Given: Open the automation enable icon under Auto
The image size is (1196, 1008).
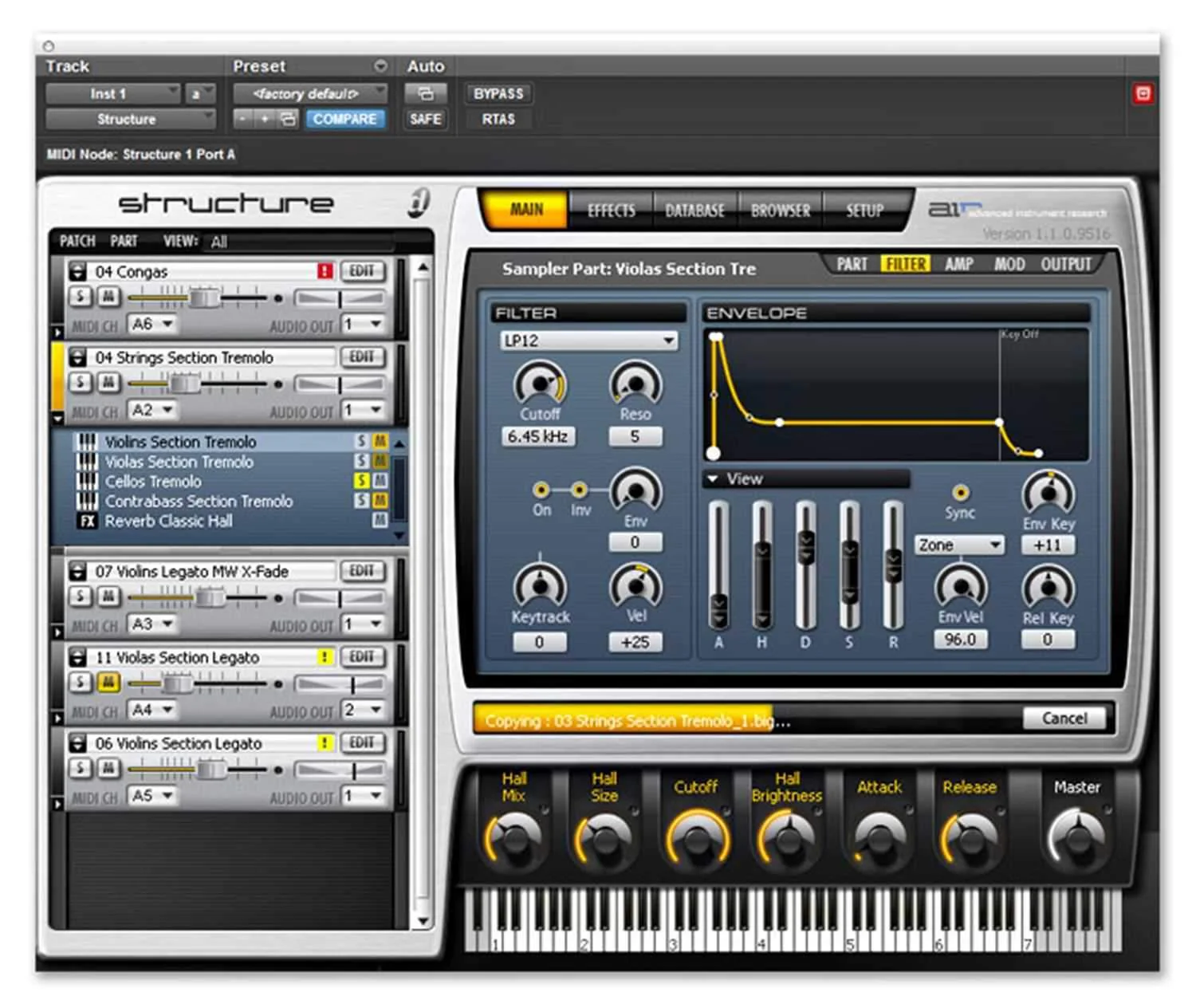Looking at the screenshot, I should pyautogui.click(x=426, y=93).
